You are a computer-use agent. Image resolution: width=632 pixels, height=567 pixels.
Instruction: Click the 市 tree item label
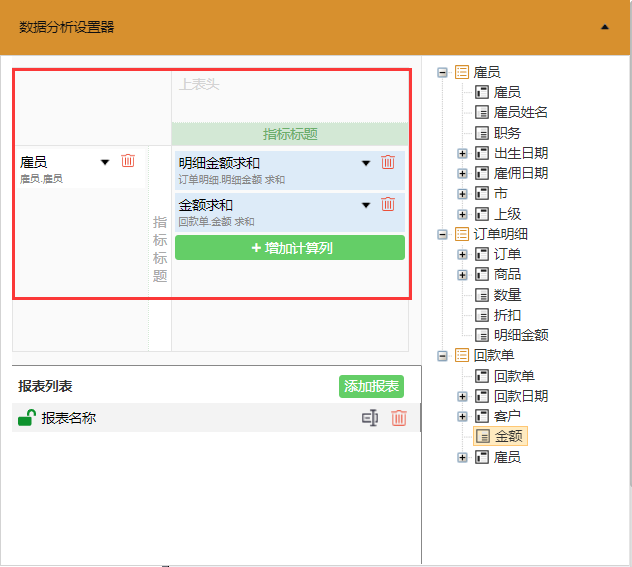pyautogui.click(x=501, y=194)
